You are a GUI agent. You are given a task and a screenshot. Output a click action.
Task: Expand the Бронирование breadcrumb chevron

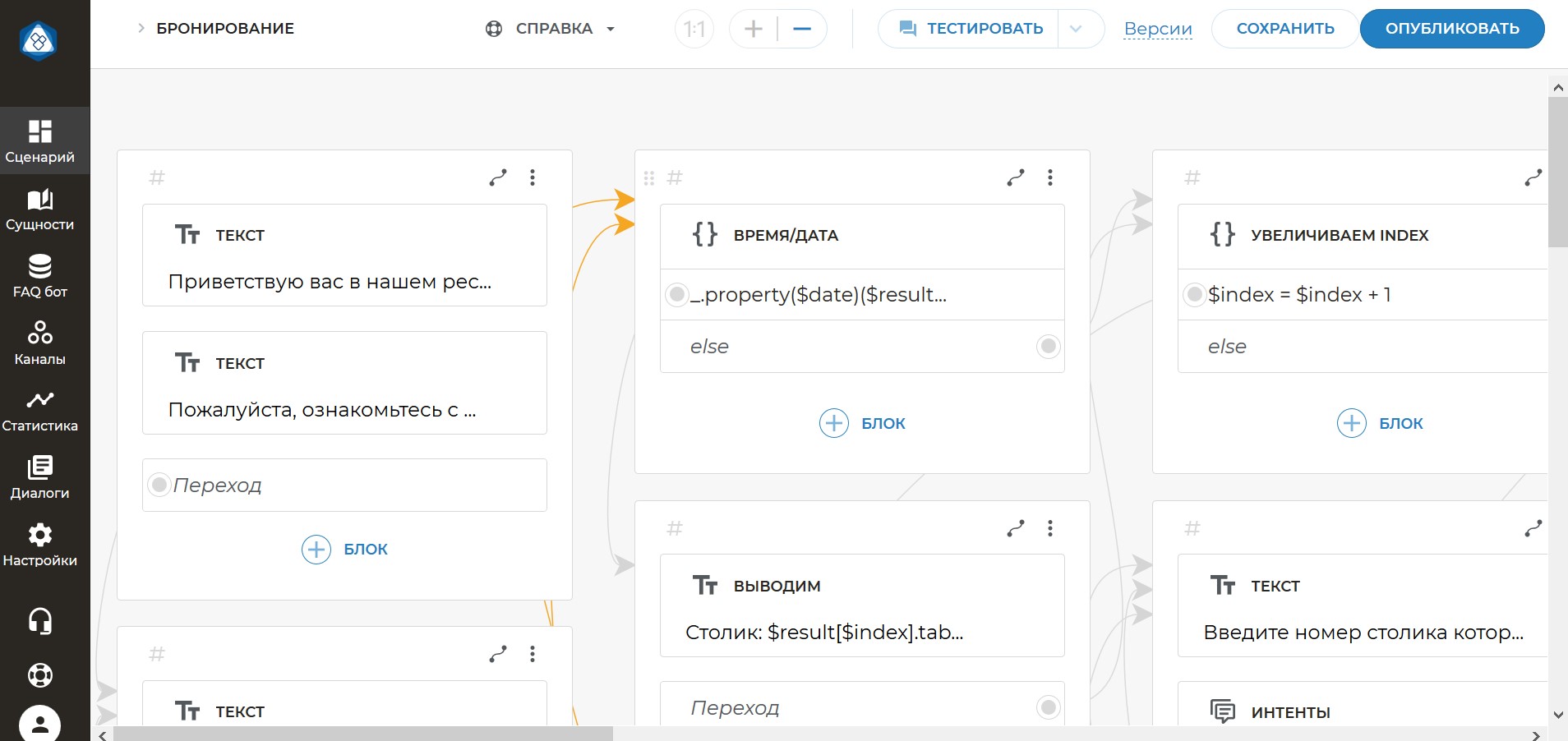tap(141, 29)
